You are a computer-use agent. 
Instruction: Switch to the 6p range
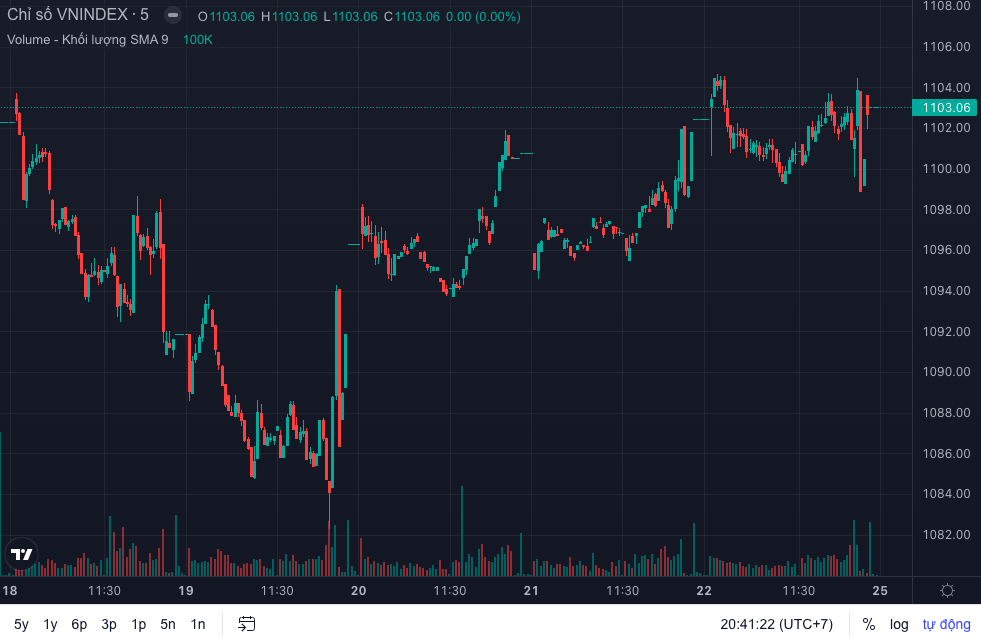coord(79,624)
